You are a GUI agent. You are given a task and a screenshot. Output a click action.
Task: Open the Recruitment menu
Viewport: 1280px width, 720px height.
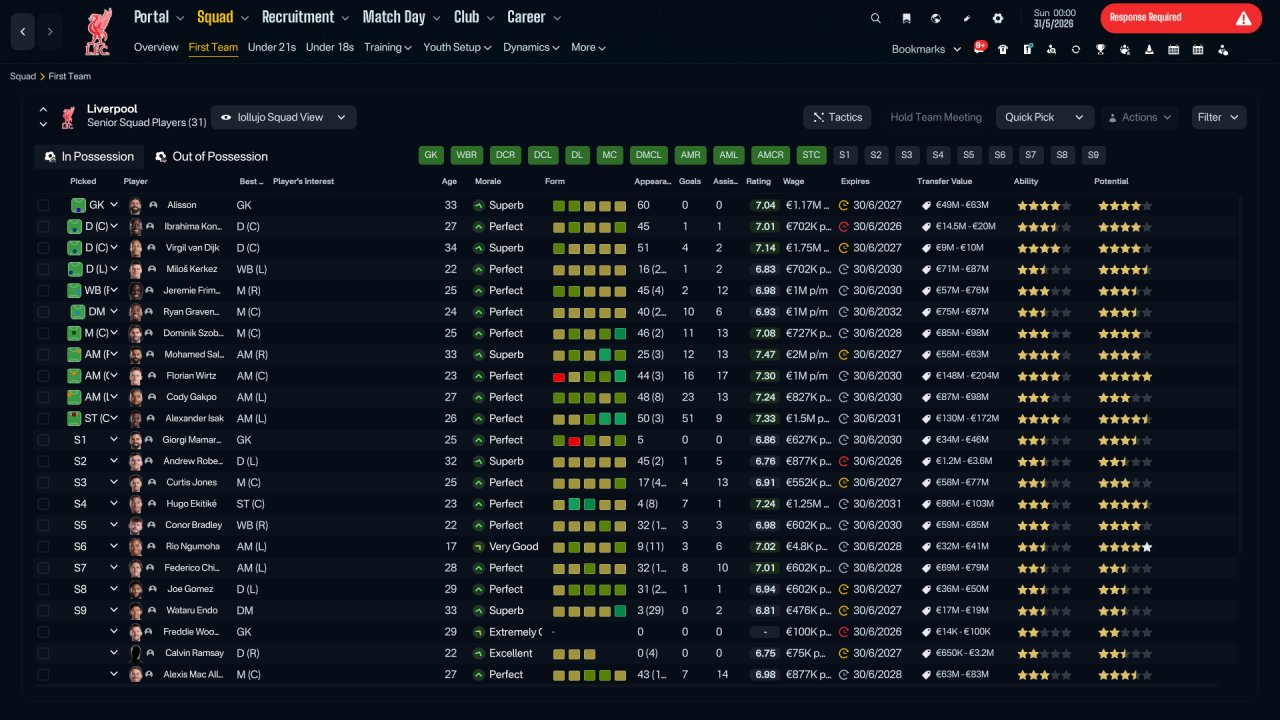[305, 17]
